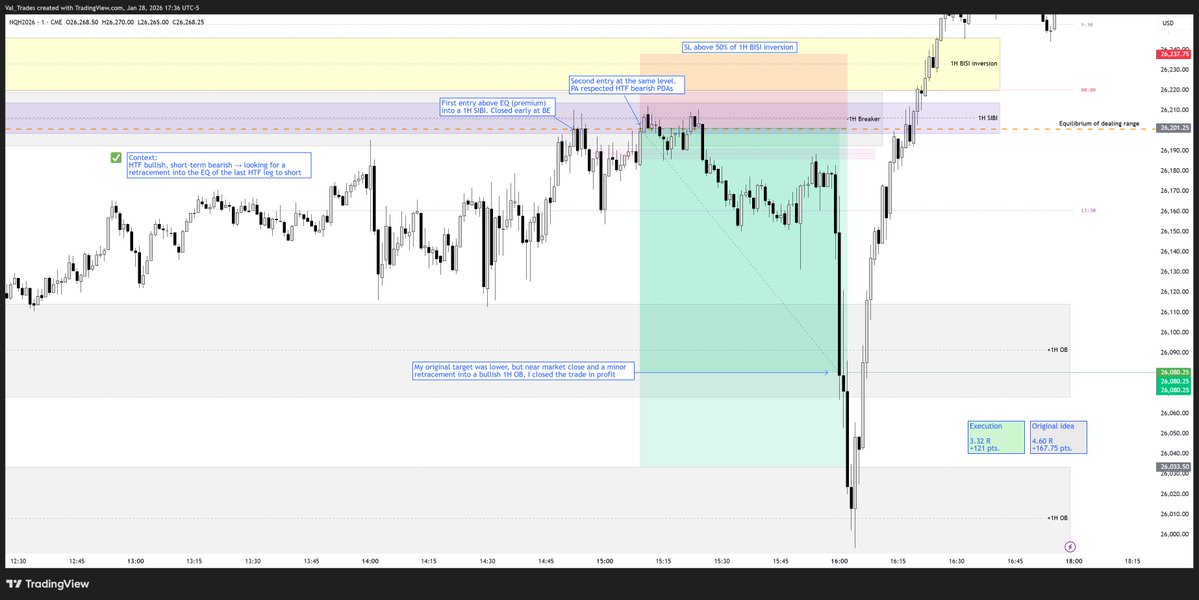The image size is (1199, 600).
Task: Click the 'My original target was lower' note
Action: tap(522, 371)
